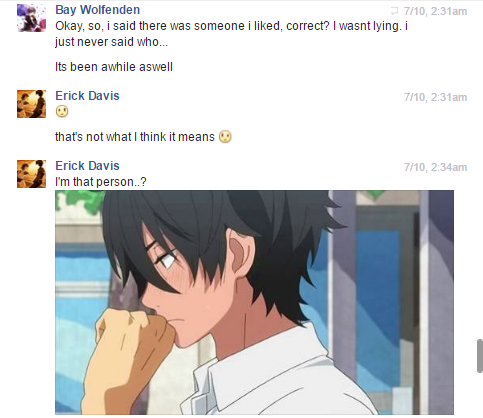The width and height of the screenshot is (483, 418).
Task: Open the Erick Davis name link on the 2:34am message
Action: click(x=87, y=166)
